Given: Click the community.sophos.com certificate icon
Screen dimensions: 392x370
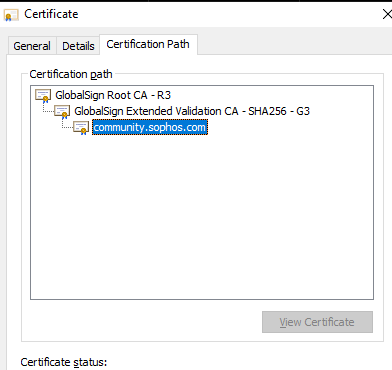Looking at the screenshot, I should pyautogui.click(x=81, y=128).
